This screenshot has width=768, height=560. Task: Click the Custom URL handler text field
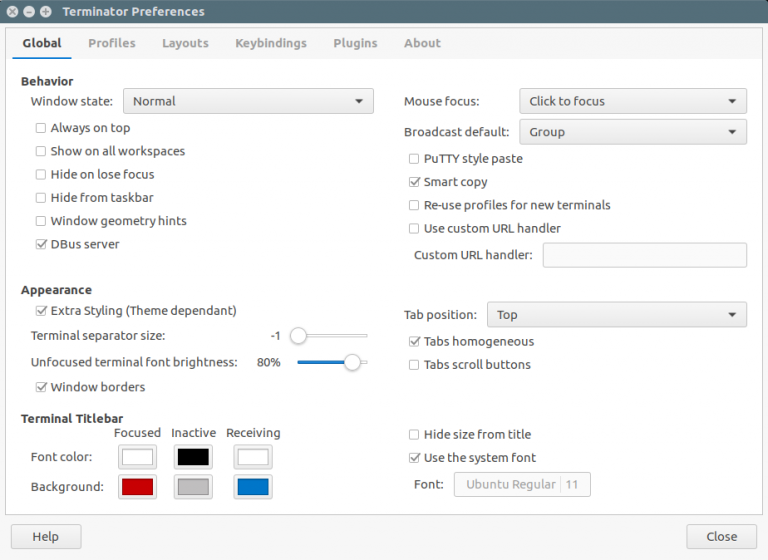pyautogui.click(x=644, y=255)
